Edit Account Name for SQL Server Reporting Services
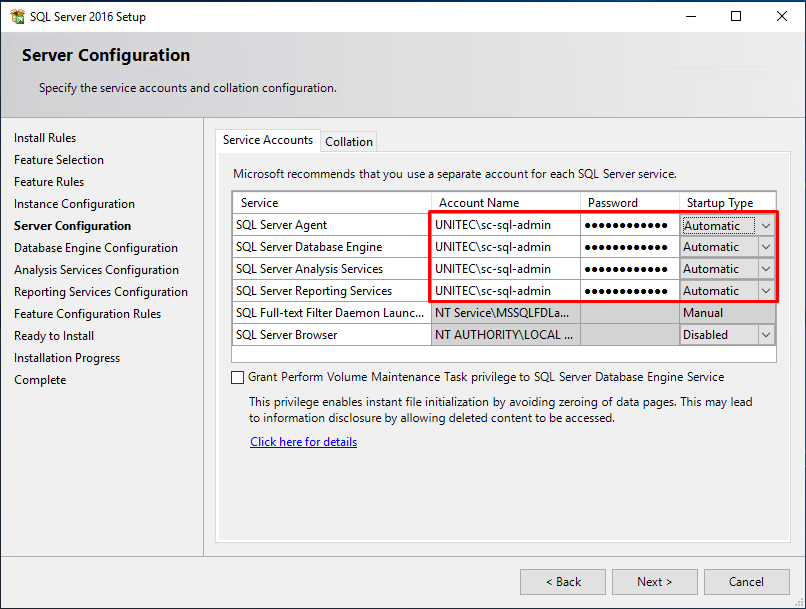This screenshot has width=806, height=609. [x=506, y=291]
